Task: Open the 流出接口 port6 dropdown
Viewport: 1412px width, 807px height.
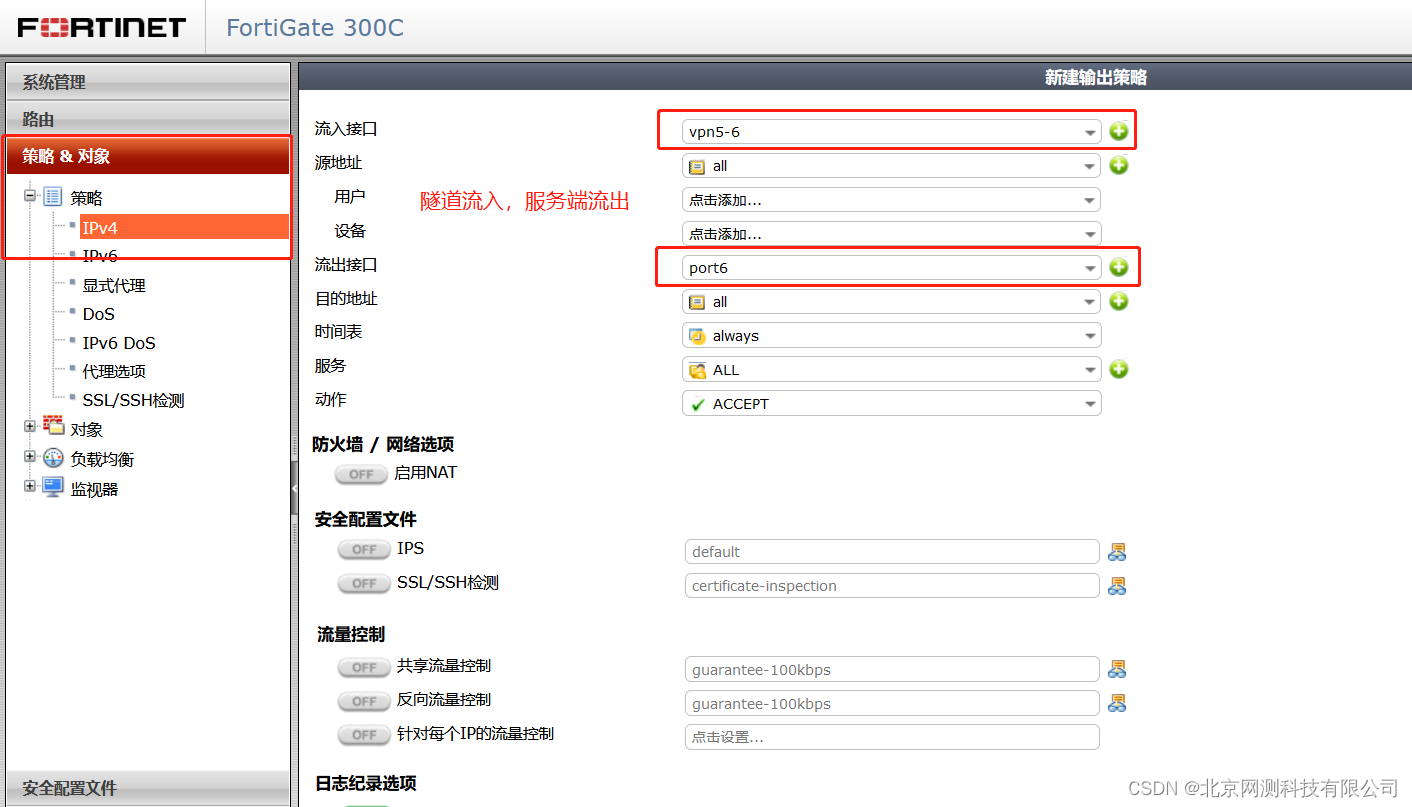Action: pos(891,268)
